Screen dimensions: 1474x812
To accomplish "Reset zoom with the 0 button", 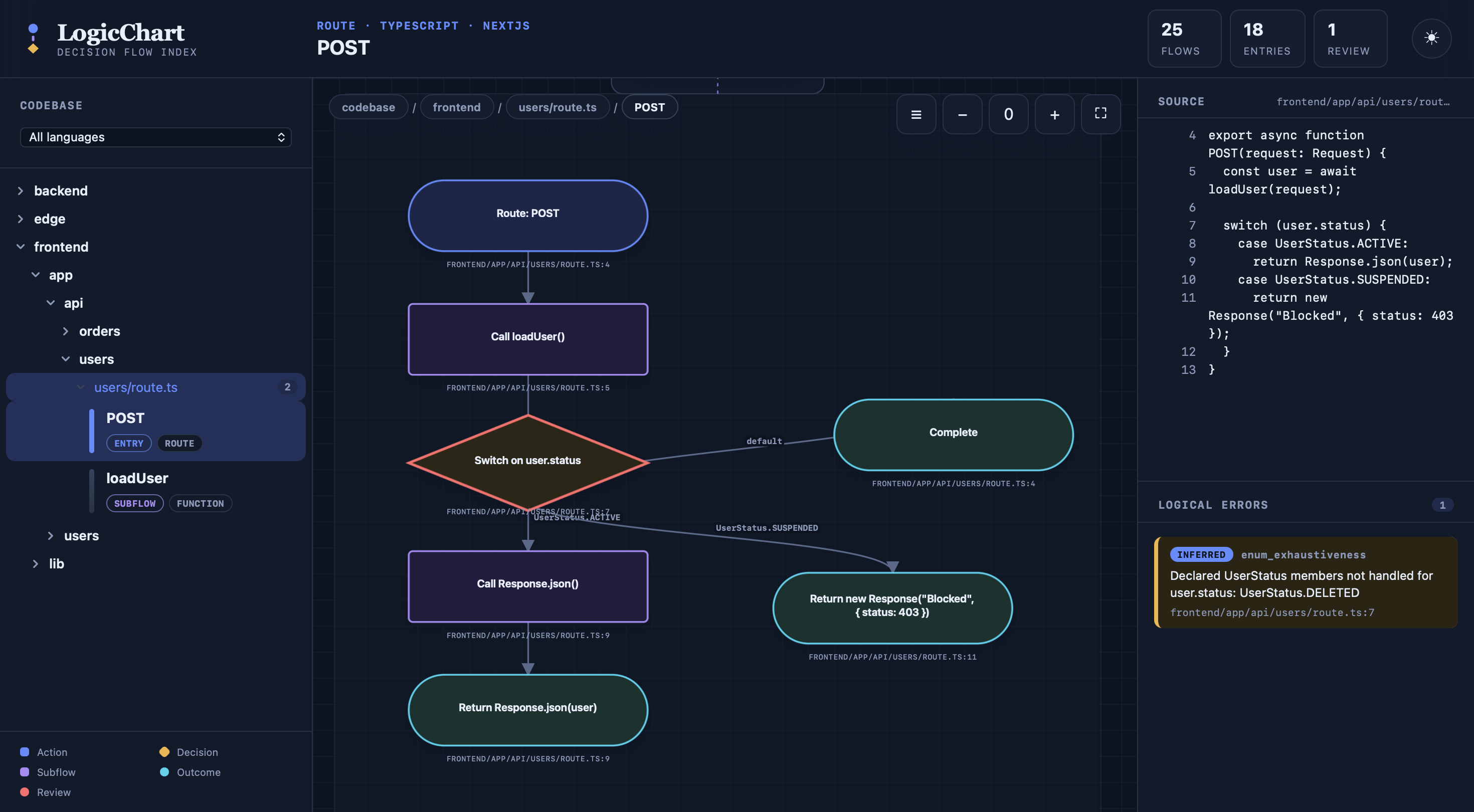I will point(1008,114).
